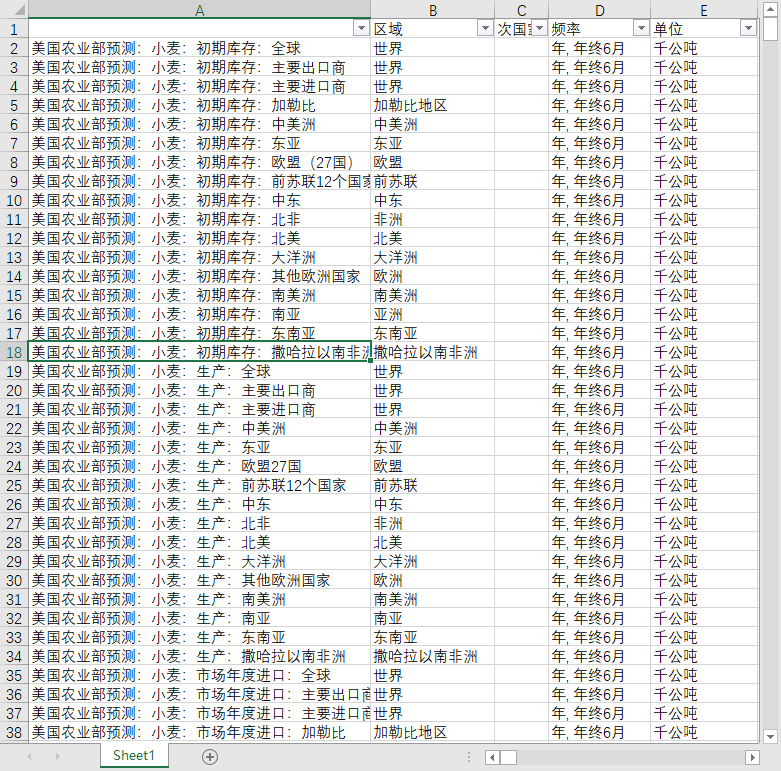This screenshot has width=781, height=771.
Task: Click horizontal scrollbar left arrow
Action: [x=492, y=758]
